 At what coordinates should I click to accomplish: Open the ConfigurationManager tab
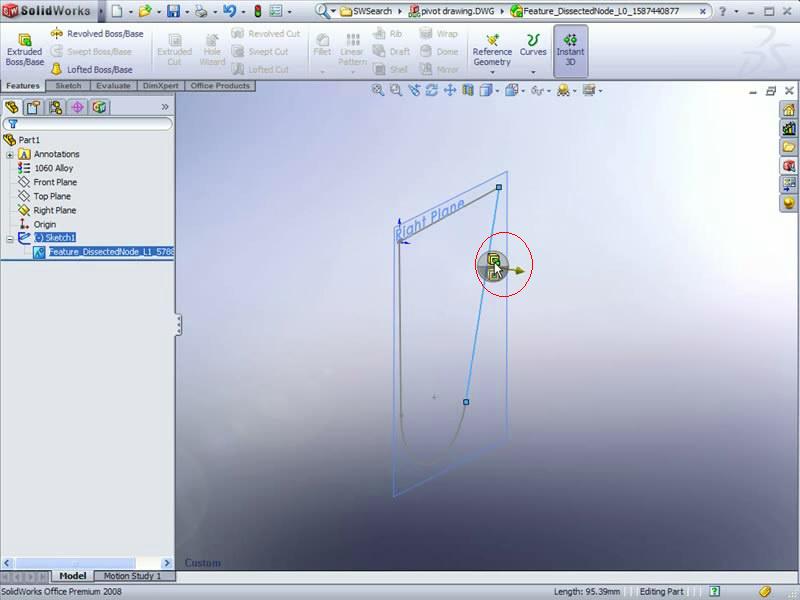click(56, 107)
